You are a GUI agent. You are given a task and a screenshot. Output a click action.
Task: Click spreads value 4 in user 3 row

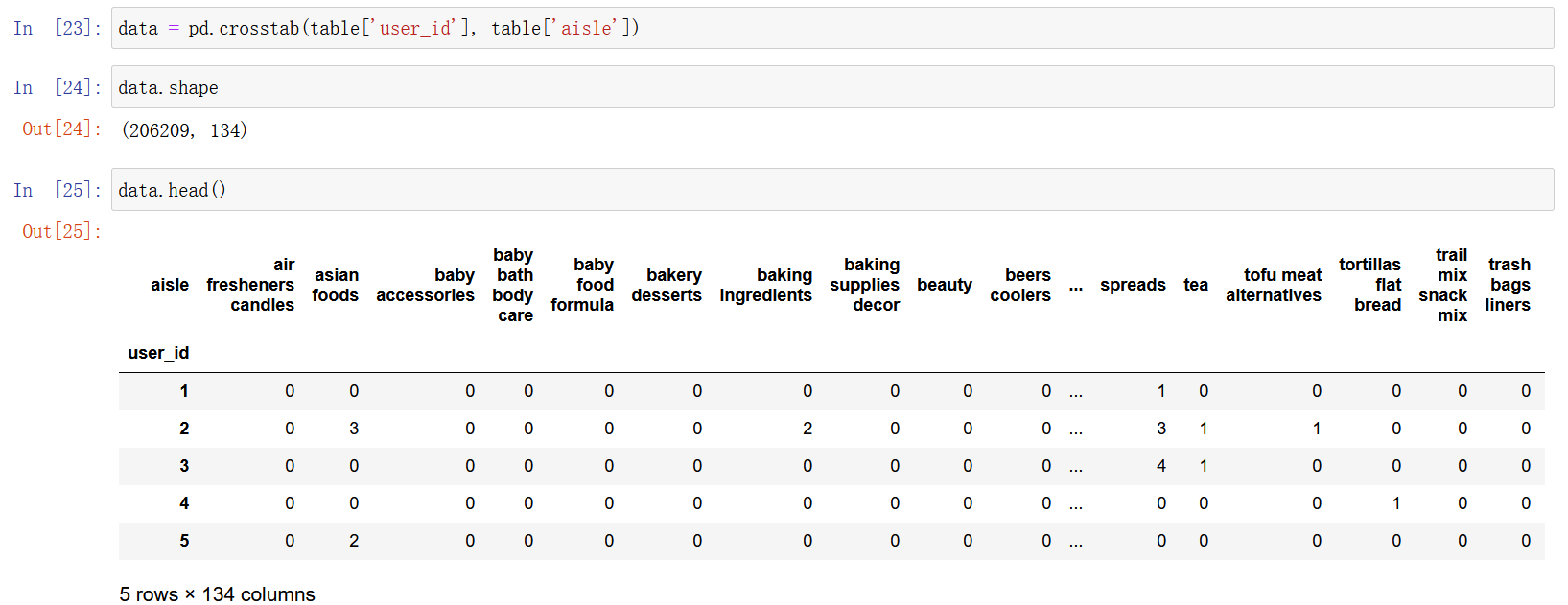pos(1161,466)
